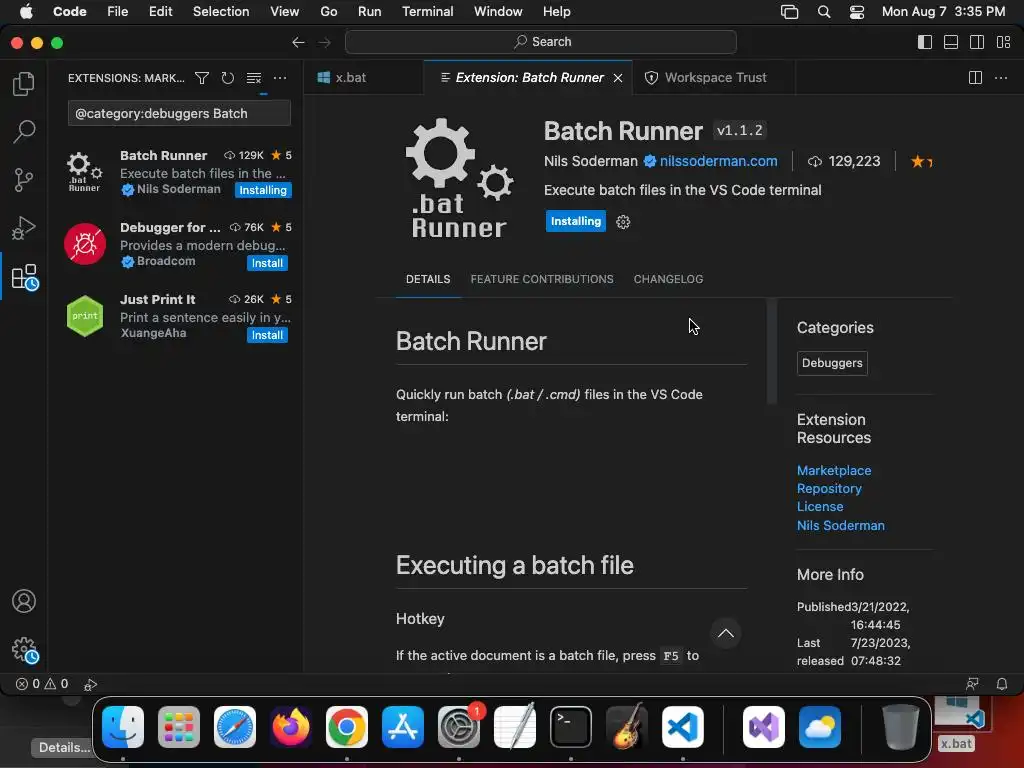Open the FEATURE CONTRIBUTIONS tab
Screen dimensions: 1024x768
click(x=542, y=279)
